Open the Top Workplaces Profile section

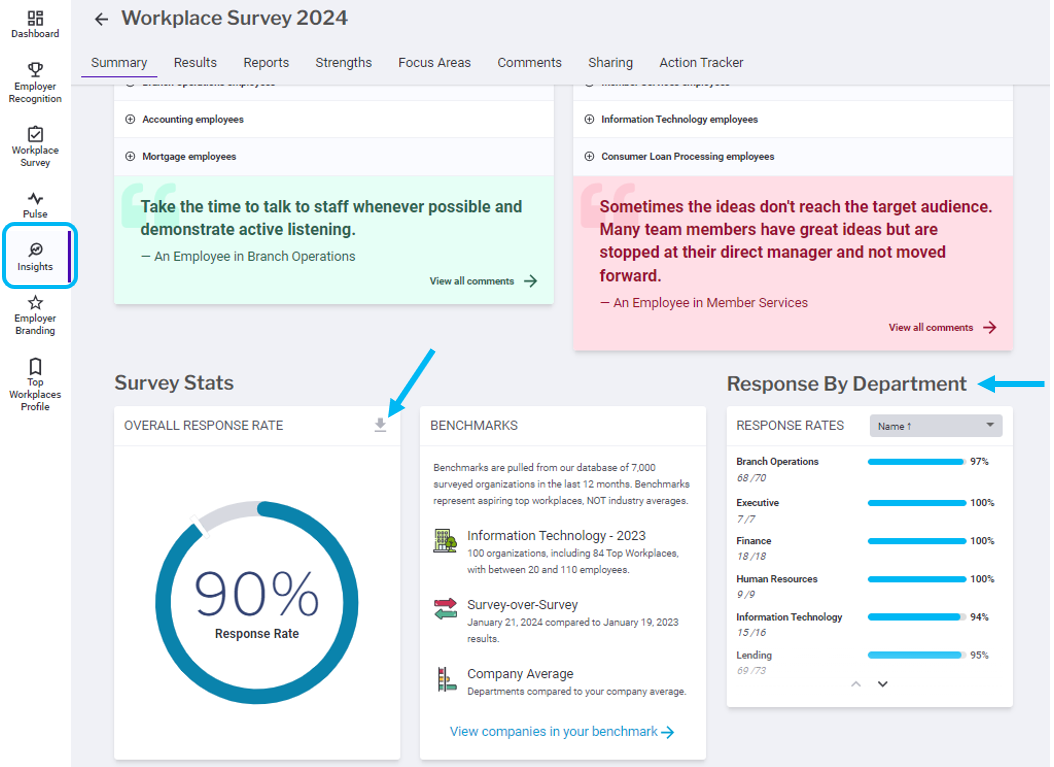pos(35,383)
